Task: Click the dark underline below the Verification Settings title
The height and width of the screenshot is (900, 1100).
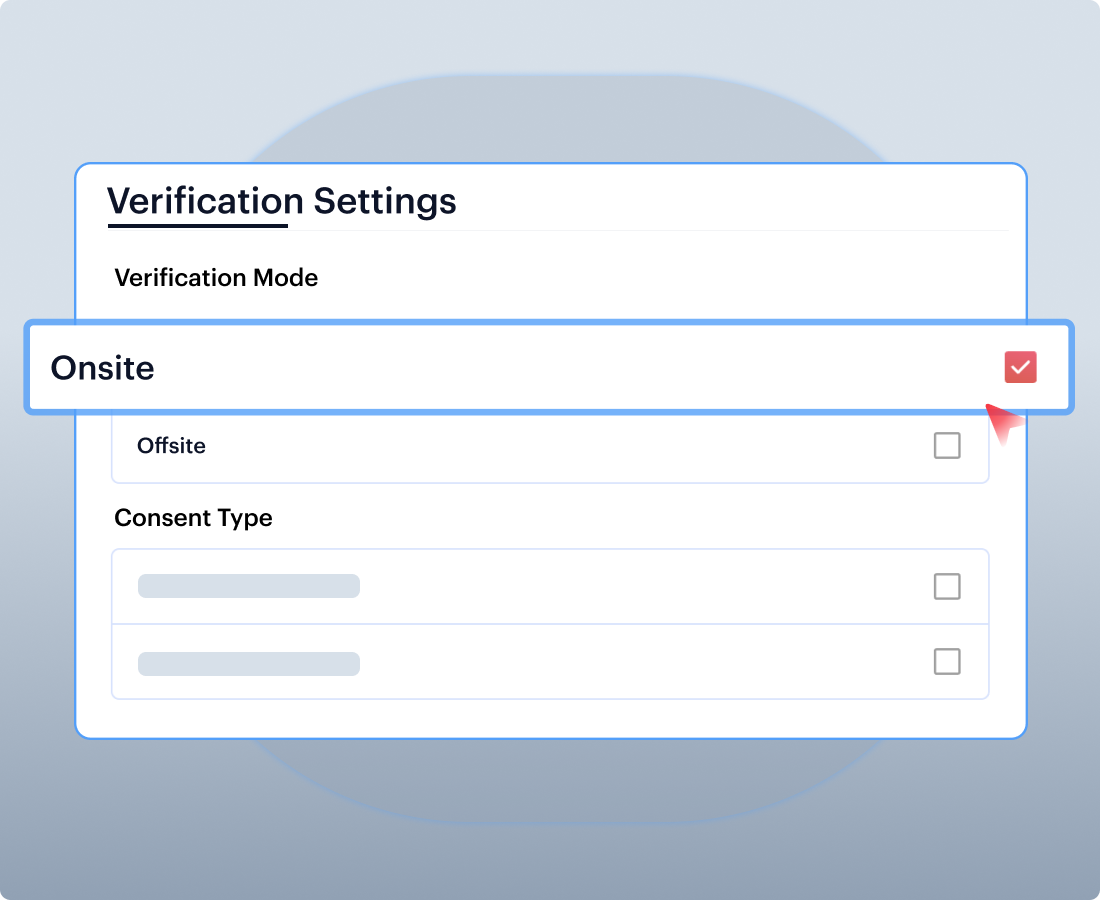Action: point(197,226)
